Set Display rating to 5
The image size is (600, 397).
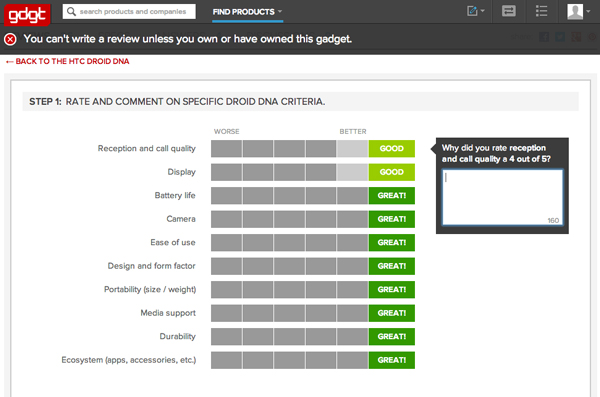point(352,172)
